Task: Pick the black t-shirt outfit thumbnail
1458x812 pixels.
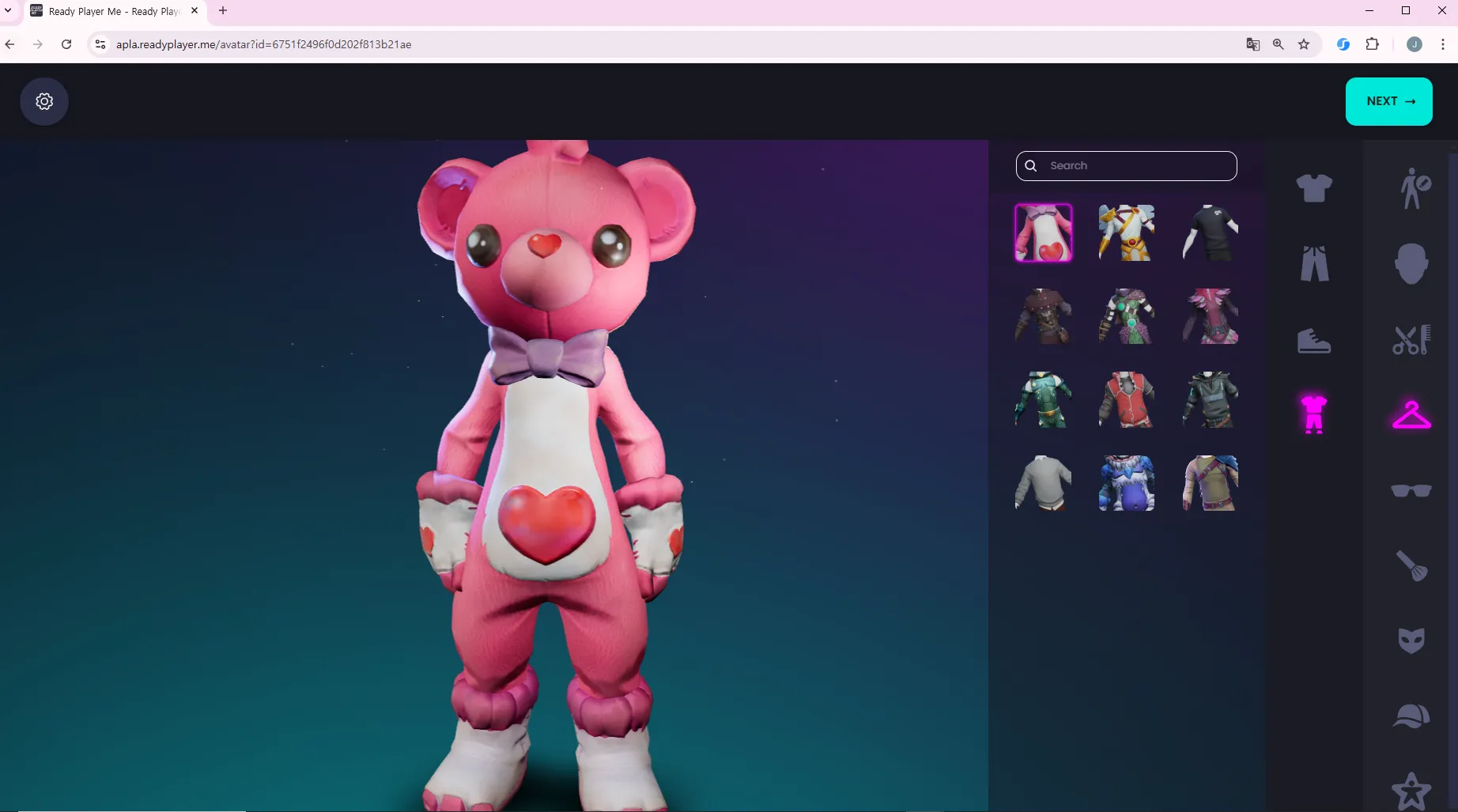Action: 1211,232
